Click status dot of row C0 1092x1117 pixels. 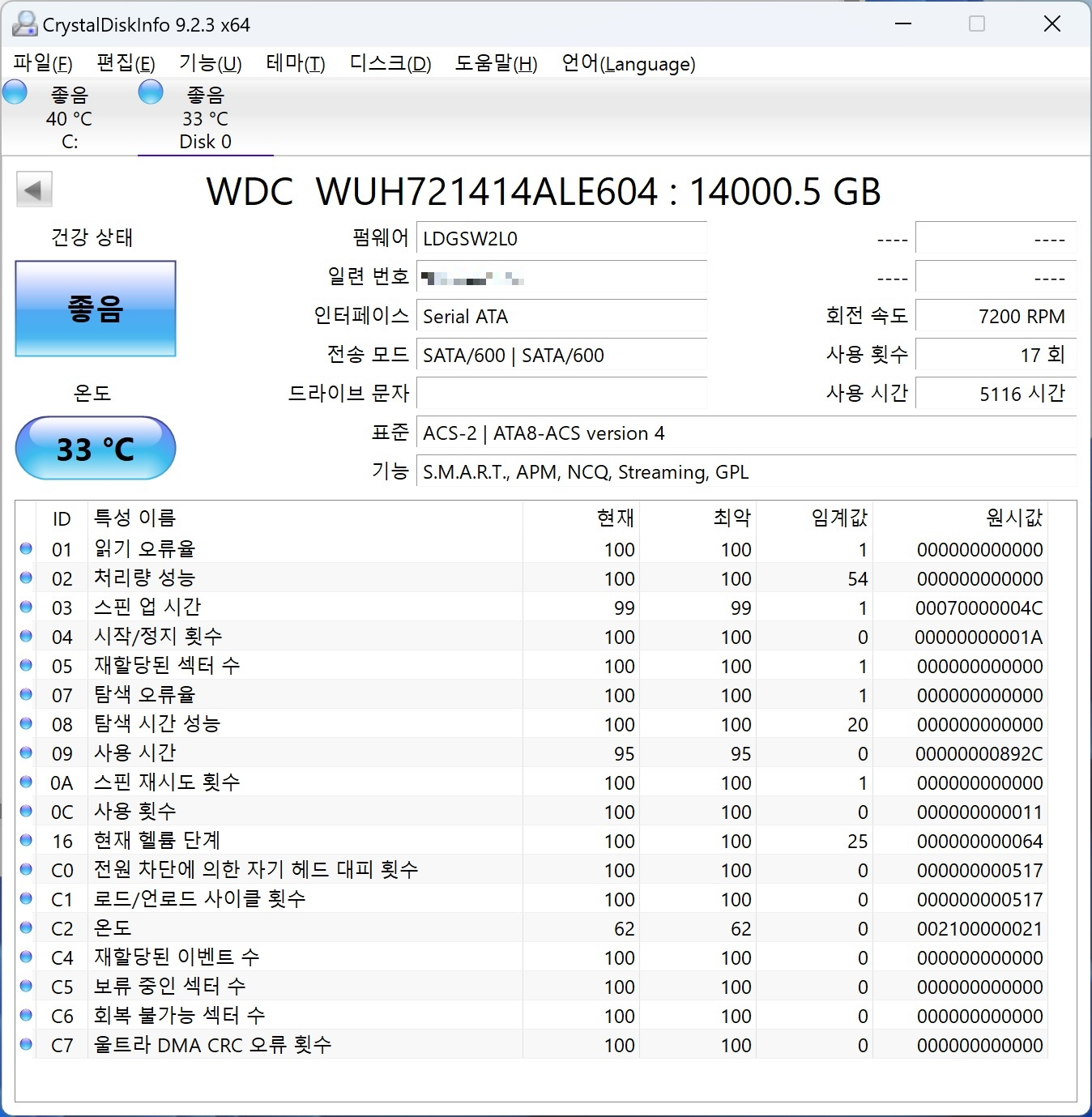click(x=26, y=869)
